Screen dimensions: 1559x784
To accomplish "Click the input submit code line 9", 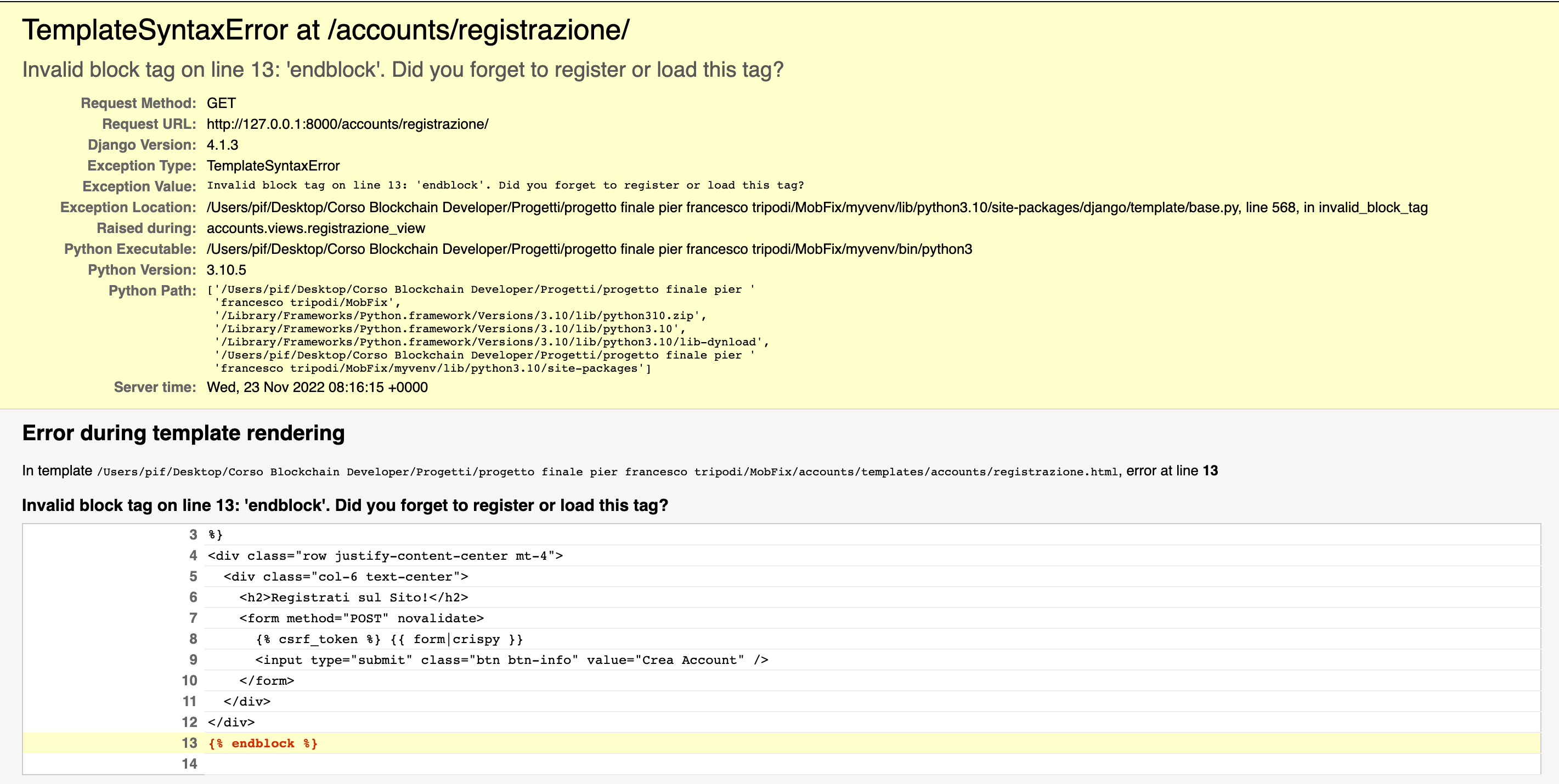I will click(x=511, y=660).
